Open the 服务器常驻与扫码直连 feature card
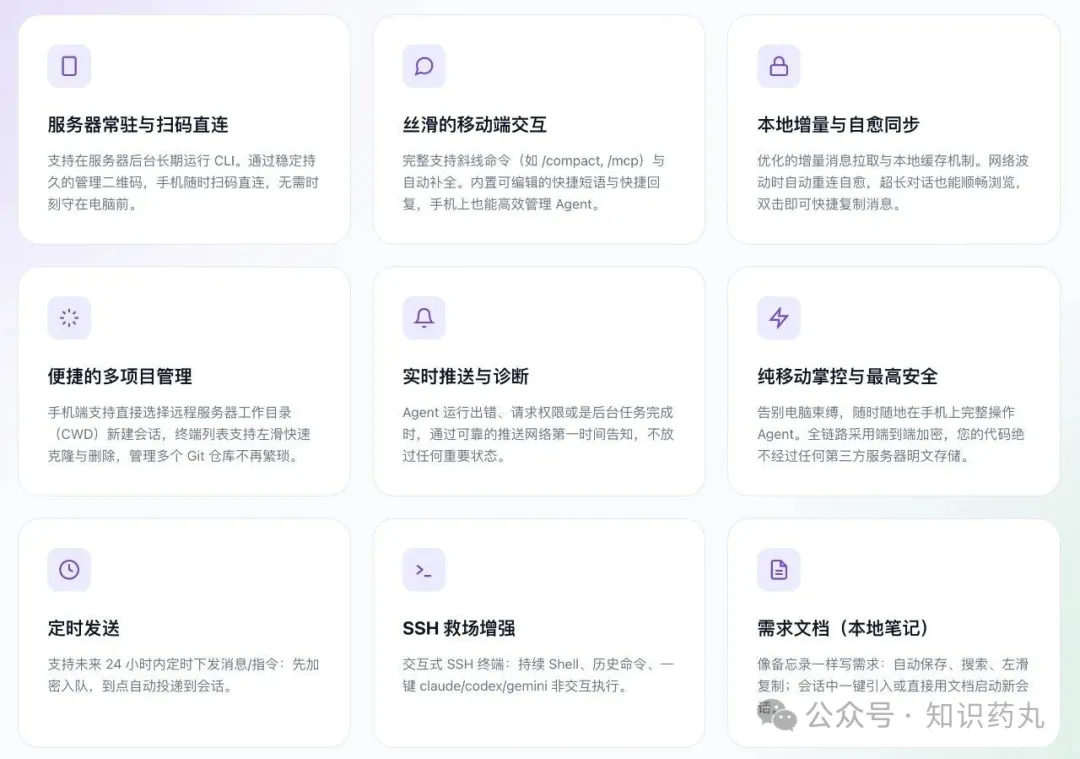Viewport: 1080px width, 759px height. 137,125
